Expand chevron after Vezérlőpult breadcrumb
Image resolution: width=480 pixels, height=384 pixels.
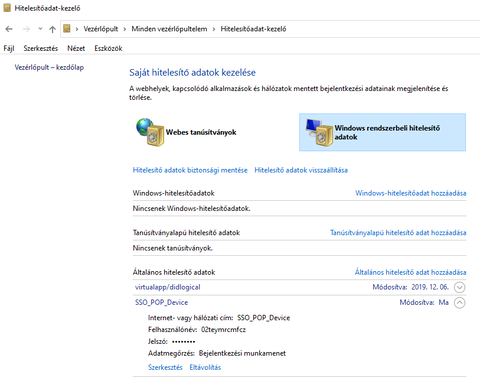tap(125, 29)
